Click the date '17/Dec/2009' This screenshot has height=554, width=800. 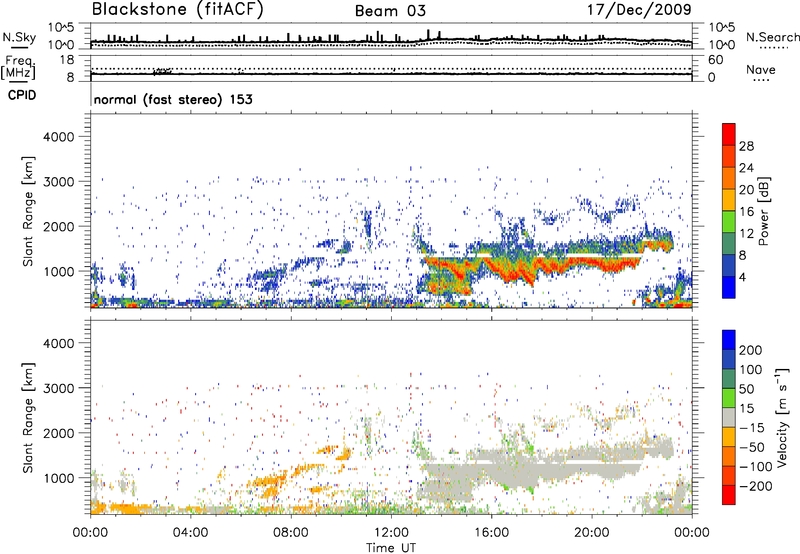click(x=639, y=10)
